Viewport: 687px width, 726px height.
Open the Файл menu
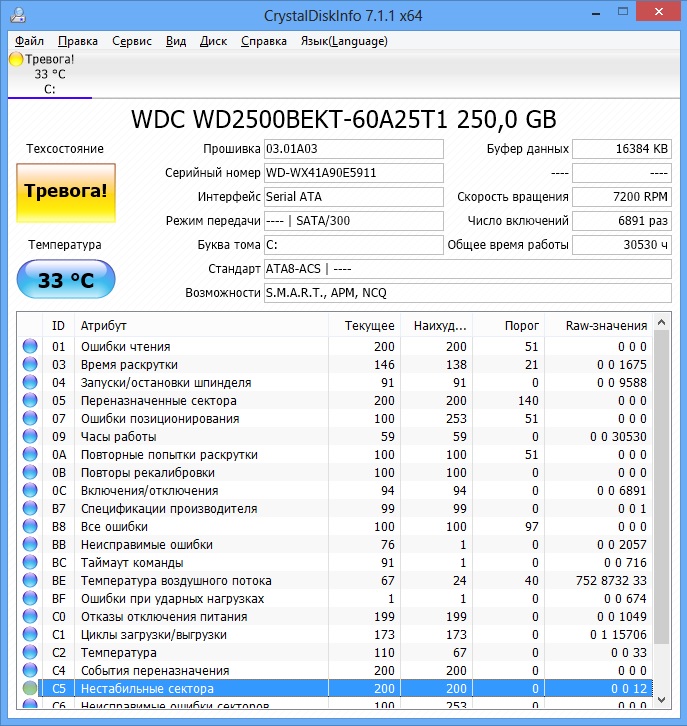click(29, 41)
